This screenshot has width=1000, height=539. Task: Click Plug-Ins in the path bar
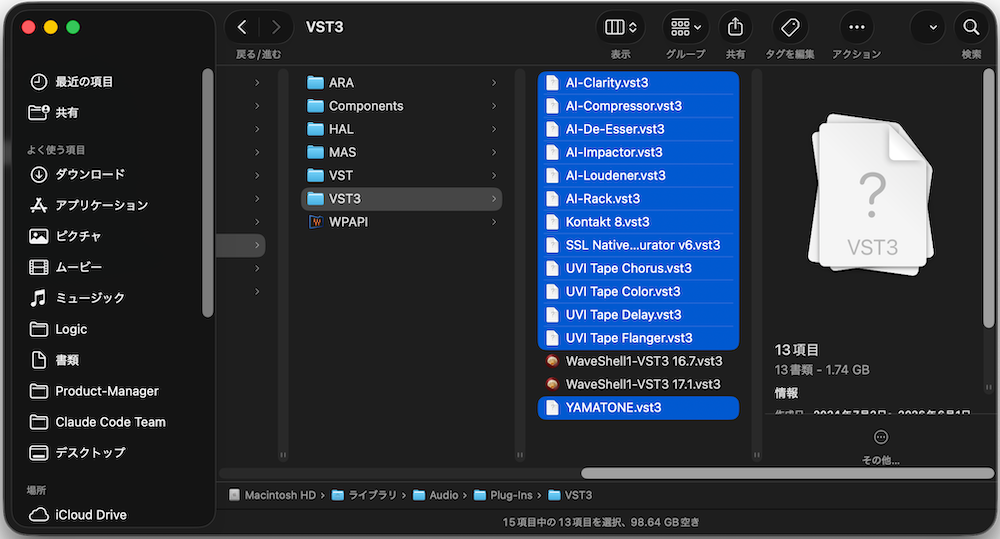[503, 495]
